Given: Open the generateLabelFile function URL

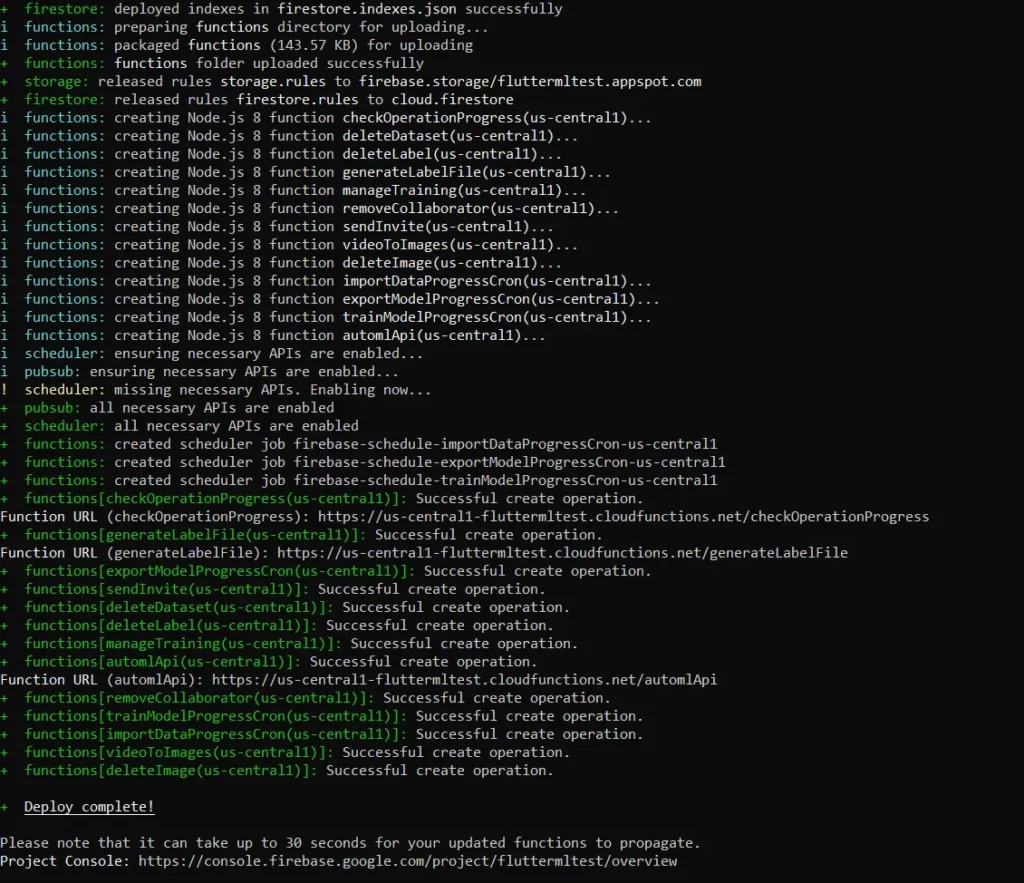Looking at the screenshot, I should click(x=562, y=553).
